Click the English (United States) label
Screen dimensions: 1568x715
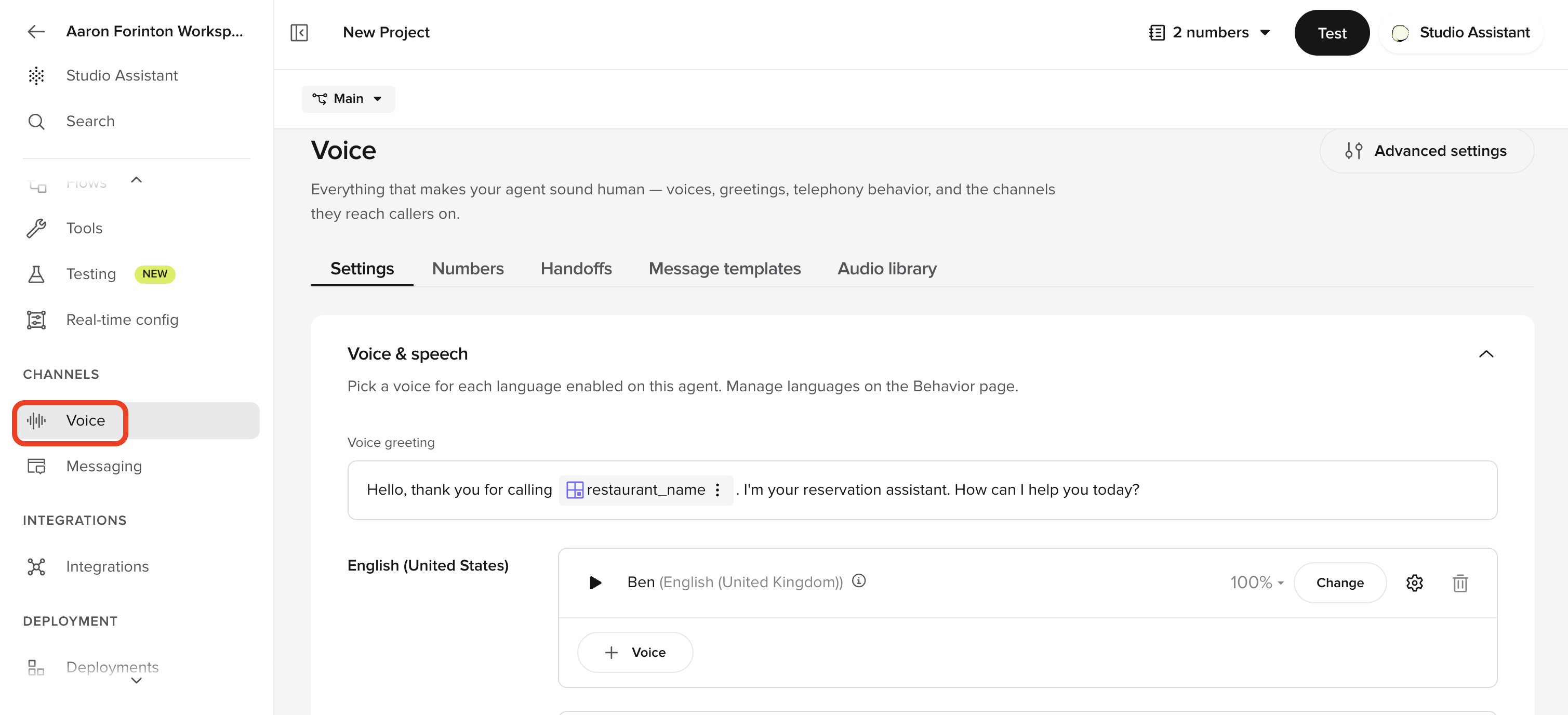click(x=428, y=565)
